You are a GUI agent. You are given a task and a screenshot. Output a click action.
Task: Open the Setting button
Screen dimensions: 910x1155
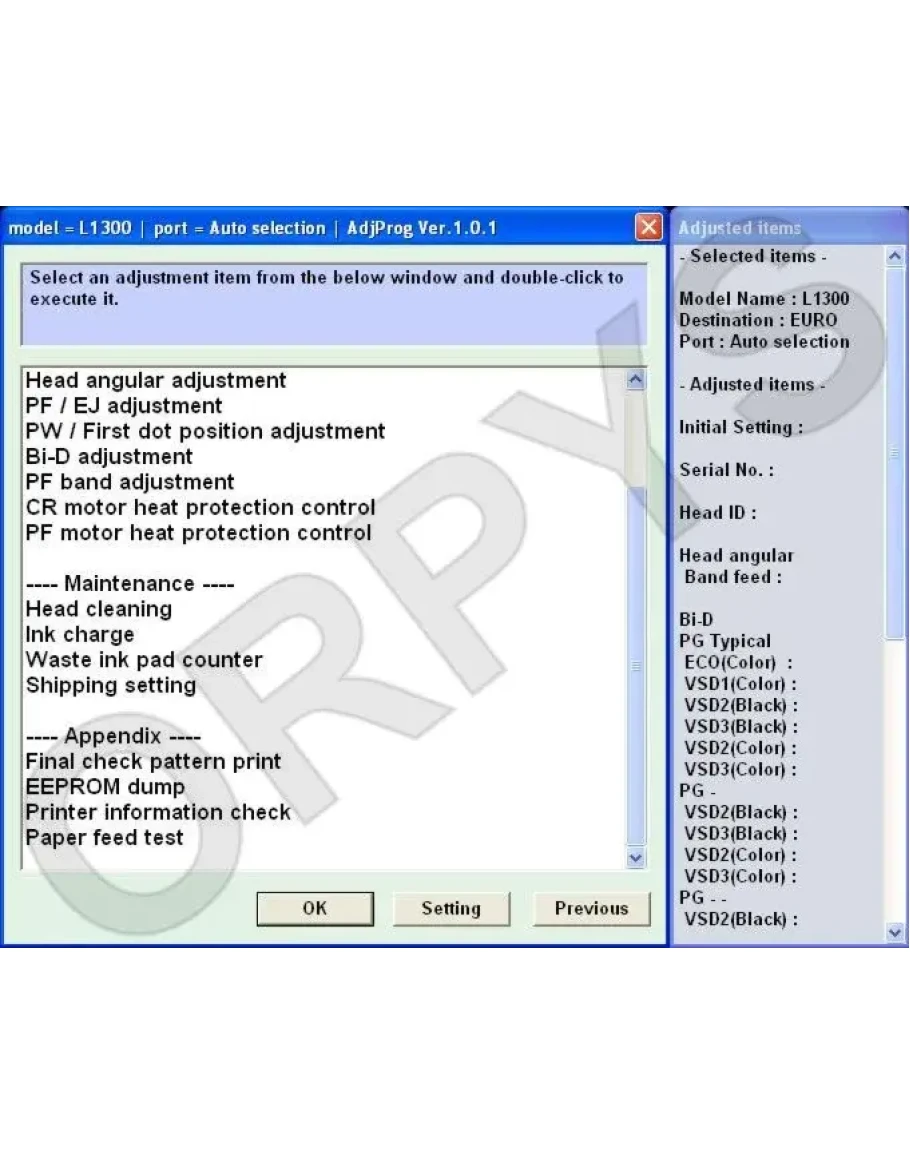(x=450, y=908)
